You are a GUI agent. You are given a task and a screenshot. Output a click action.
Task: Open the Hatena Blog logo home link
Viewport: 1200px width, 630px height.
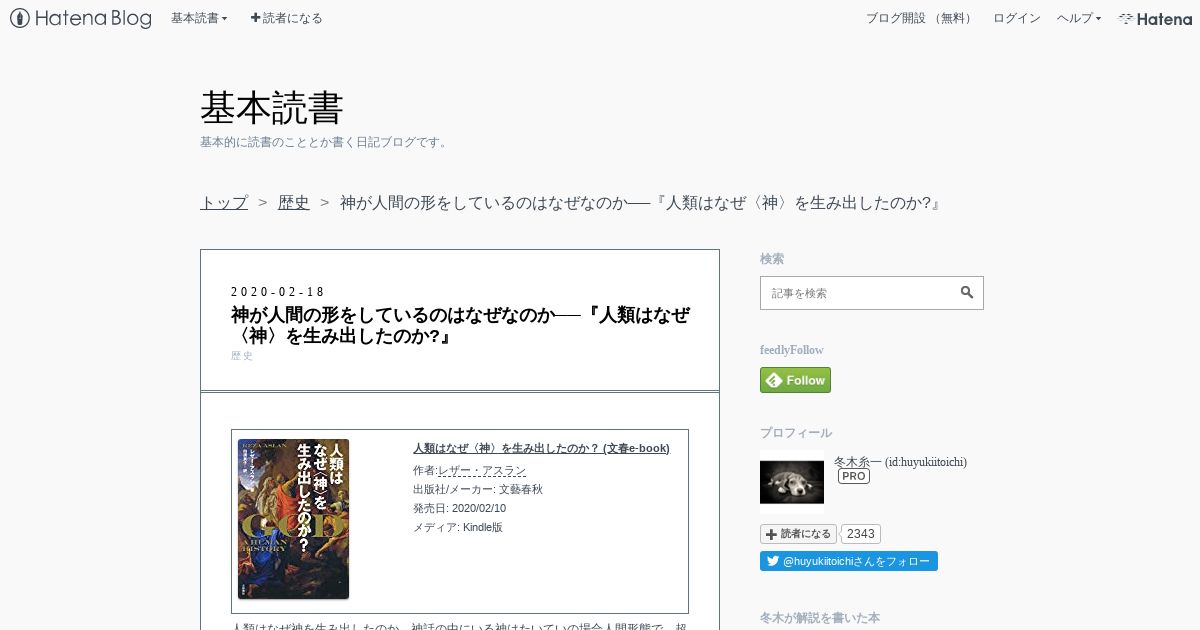(81, 18)
